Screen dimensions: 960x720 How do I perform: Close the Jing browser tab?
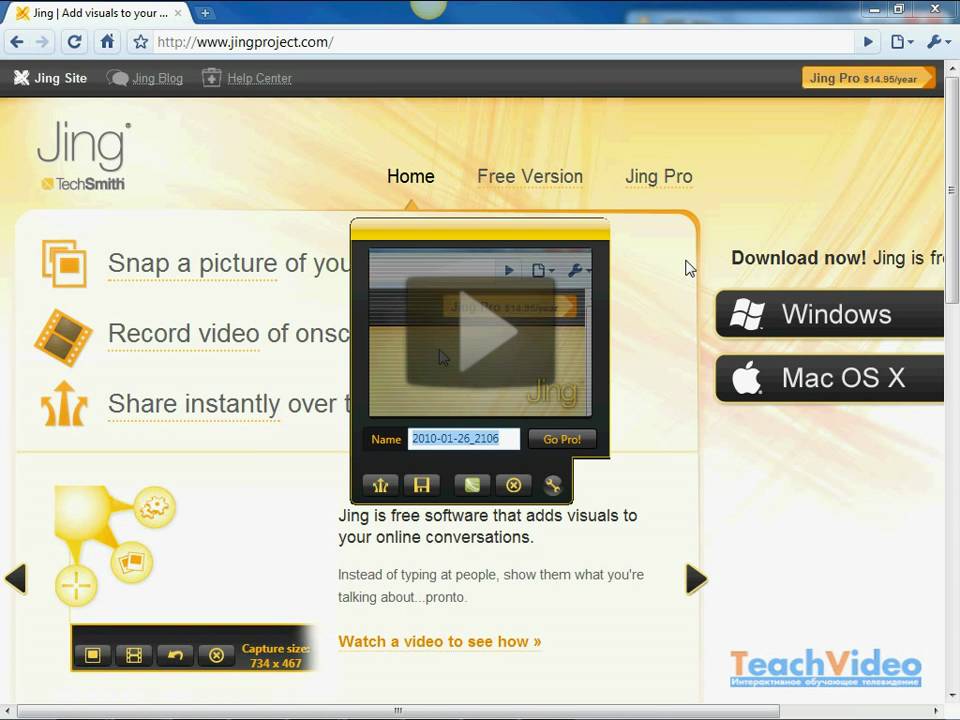click(x=178, y=12)
